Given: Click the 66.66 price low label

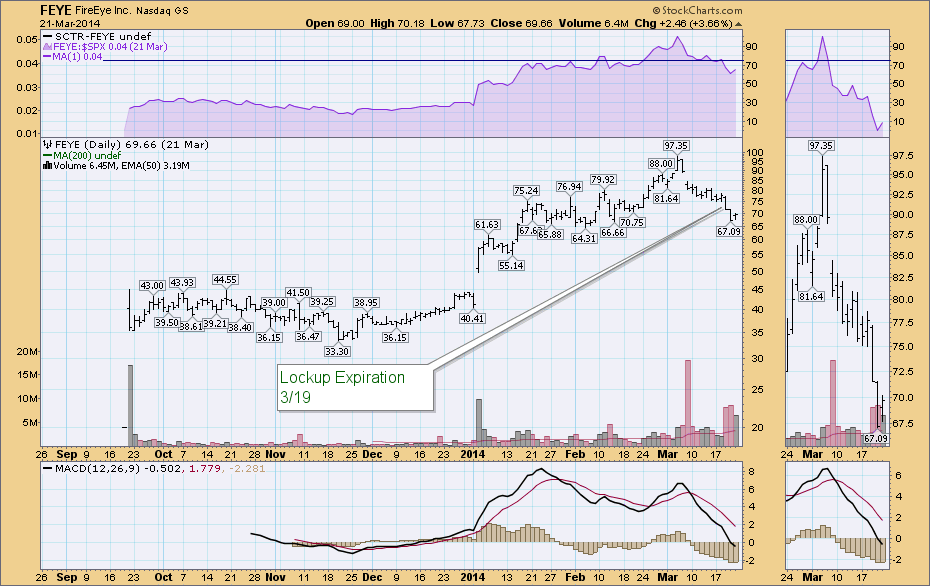Looking at the screenshot, I should tap(613, 232).
